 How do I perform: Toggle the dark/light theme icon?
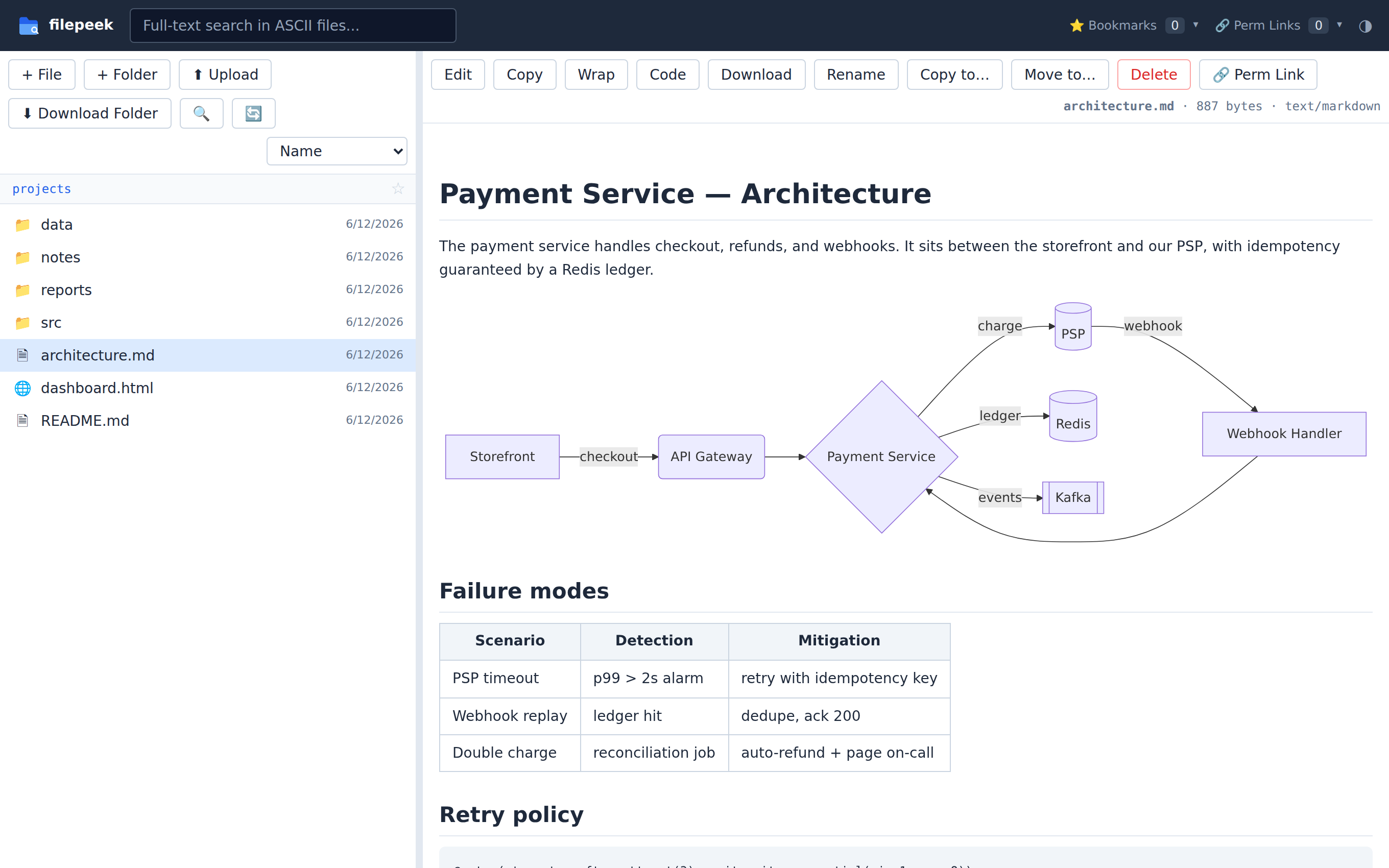pyautogui.click(x=1365, y=26)
